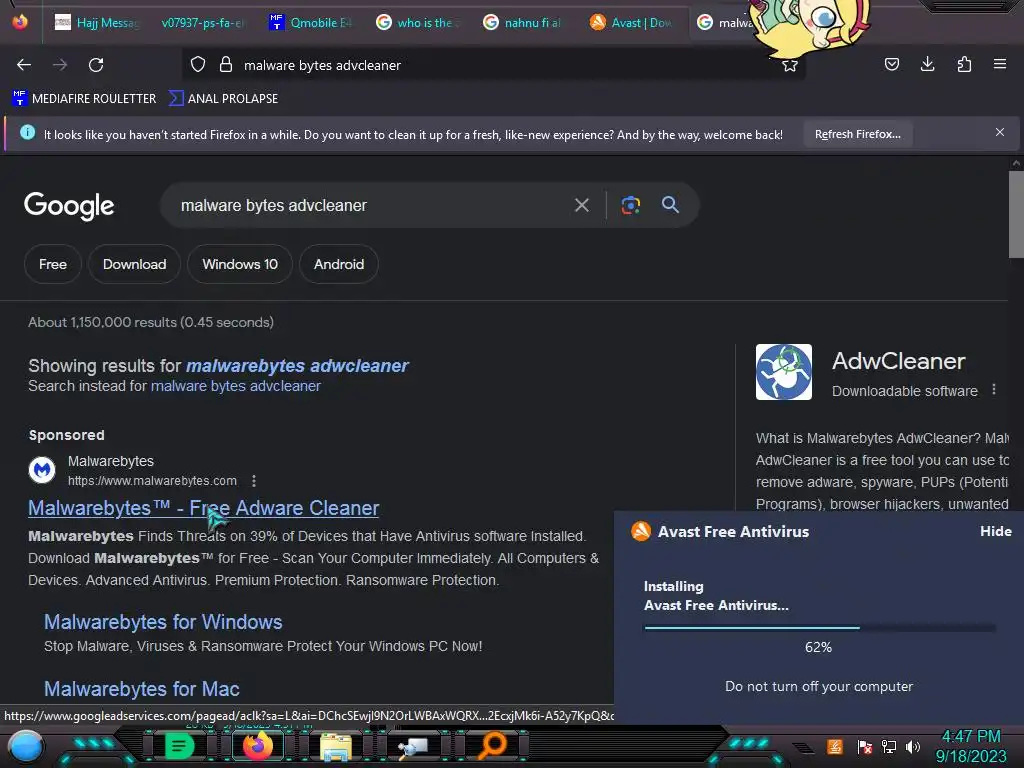Screen dimensions: 1024x768
Task: Open the Action Center flag tray icon
Action: [864, 746]
